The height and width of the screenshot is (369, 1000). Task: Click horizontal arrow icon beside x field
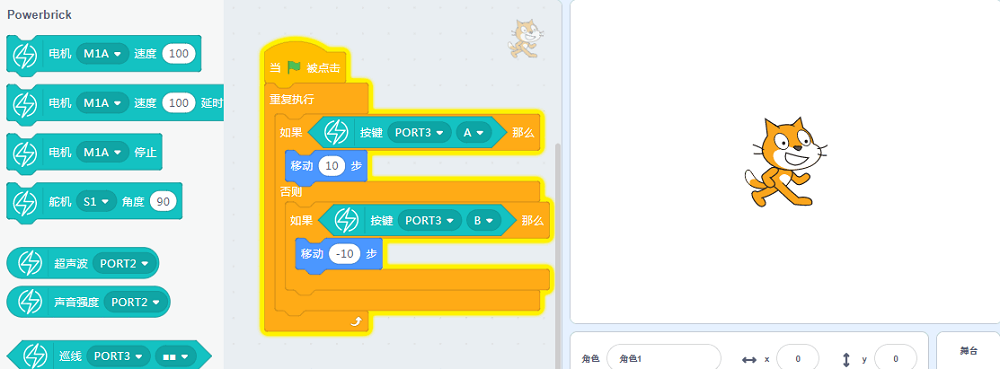point(749,359)
